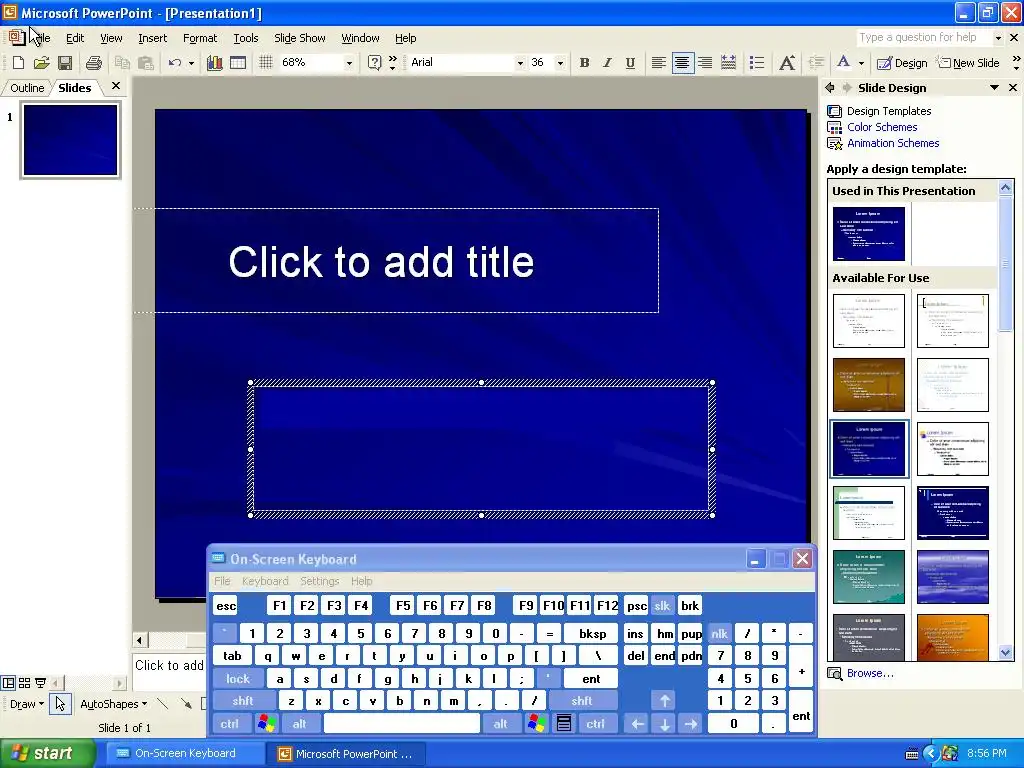Image resolution: width=1024 pixels, height=768 pixels.
Task: Open the Font Color dropdown arrow
Action: tap(861, 63)
